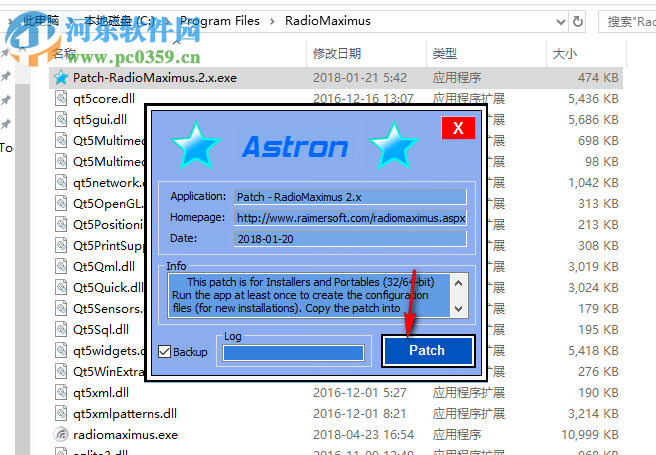Image resolution: width=656 pixels, height=455 pixels.
Task: Select file name Qt5Sql.dll
Action: point(101,330)
